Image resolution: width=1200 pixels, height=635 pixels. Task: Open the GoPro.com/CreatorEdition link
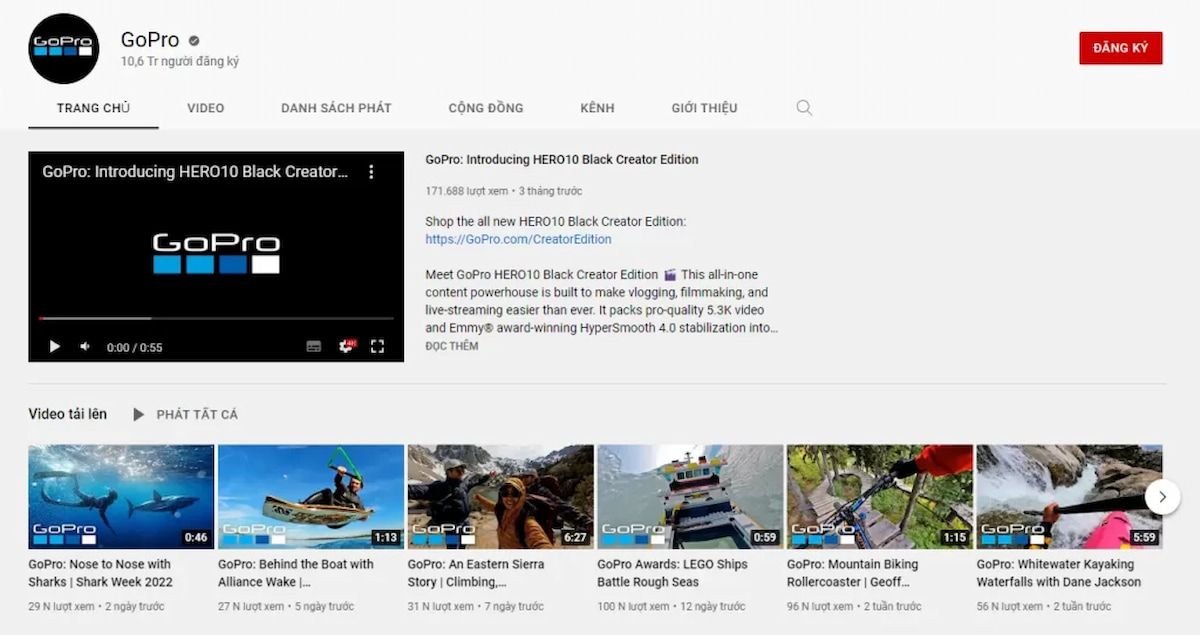point(518,240)
